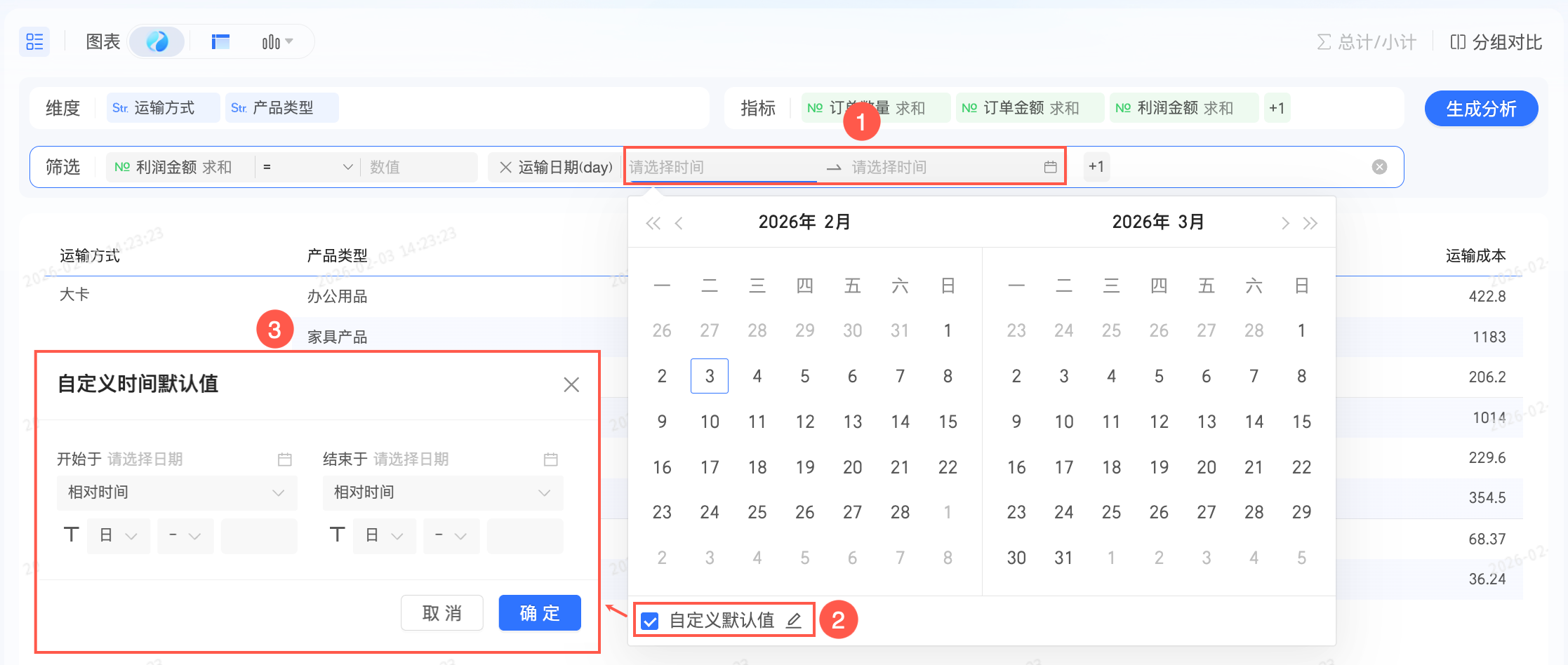Image resolution: width=1568 pixels, height=665 pixels.
Task: Click the 产品类型 column header
Action: (x=337, y=256)
